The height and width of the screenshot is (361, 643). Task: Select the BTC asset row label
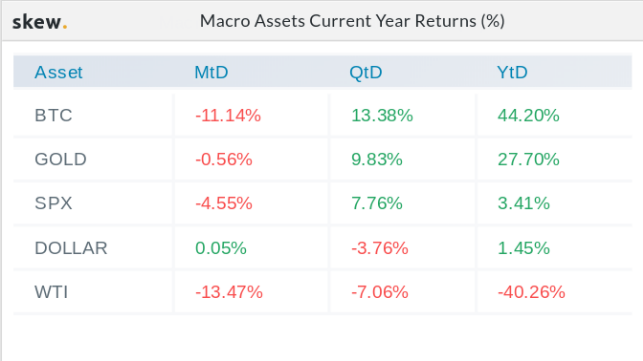coord(53,115)
